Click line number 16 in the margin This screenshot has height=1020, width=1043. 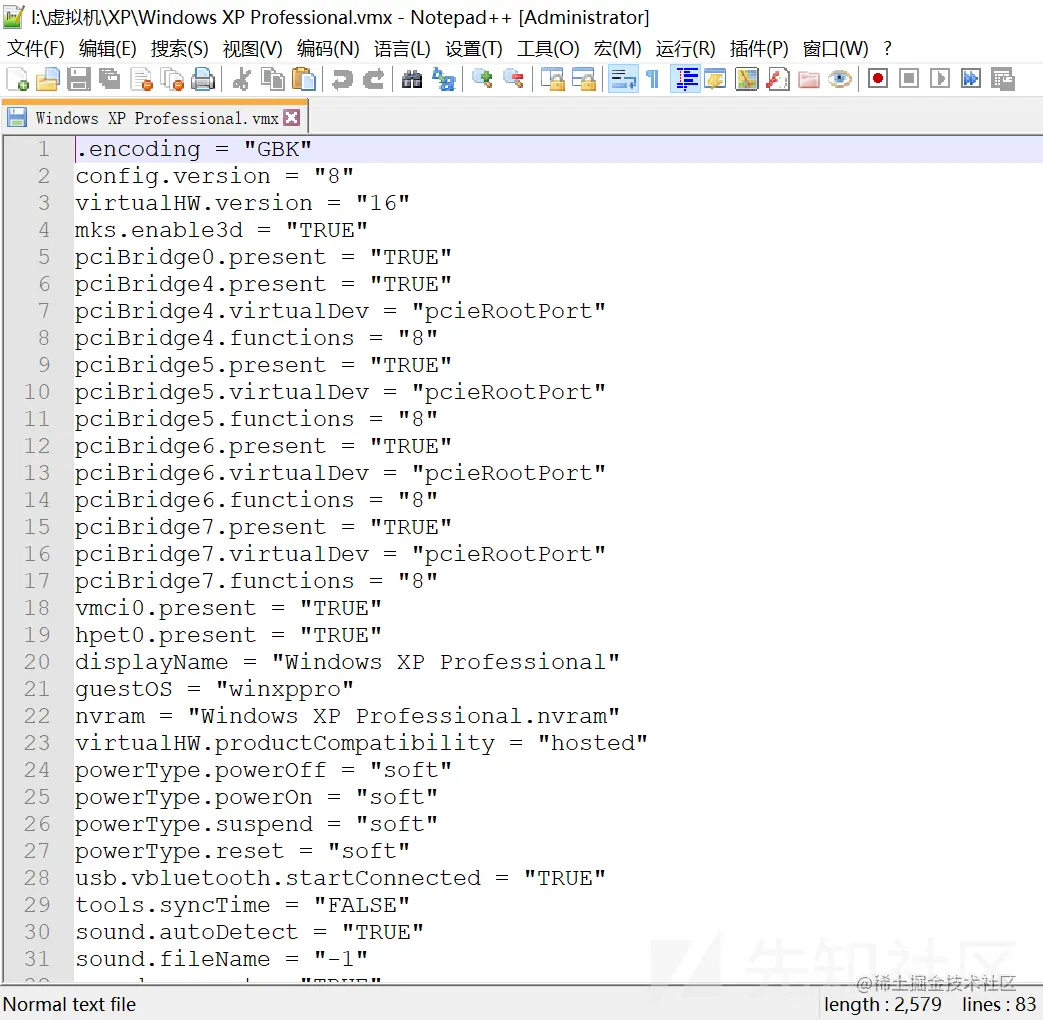coord(37,554)
